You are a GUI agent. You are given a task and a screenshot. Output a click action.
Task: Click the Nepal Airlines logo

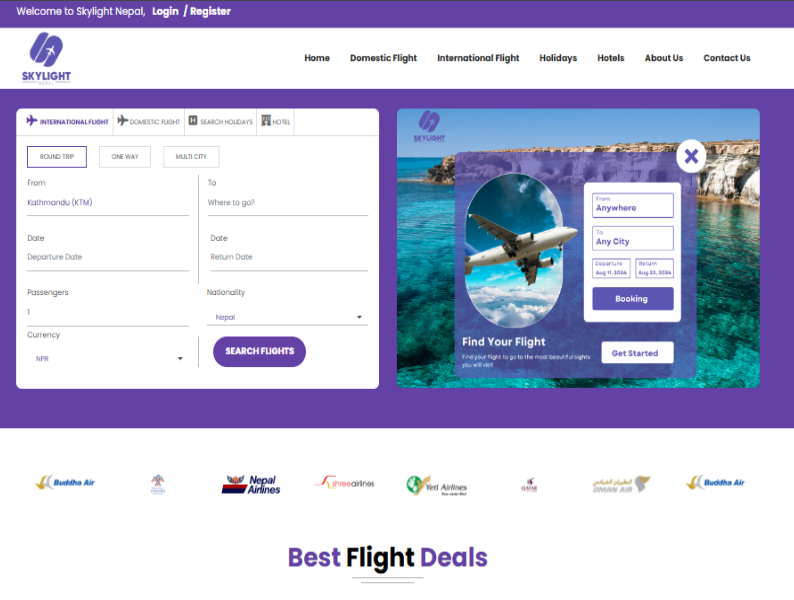coord(251,484)
